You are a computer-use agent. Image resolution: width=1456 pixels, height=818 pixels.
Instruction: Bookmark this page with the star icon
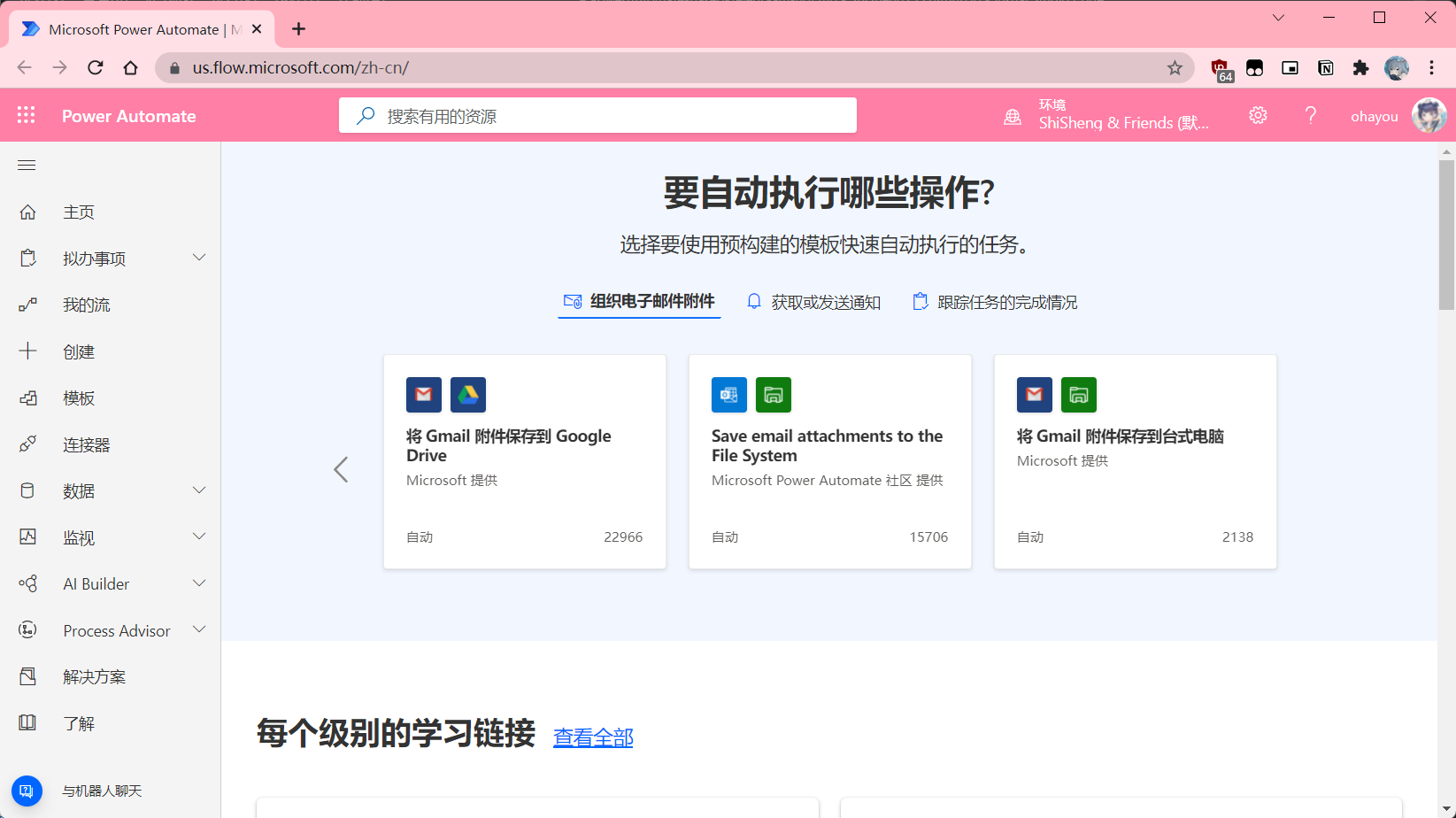(x=1175, y=67)
